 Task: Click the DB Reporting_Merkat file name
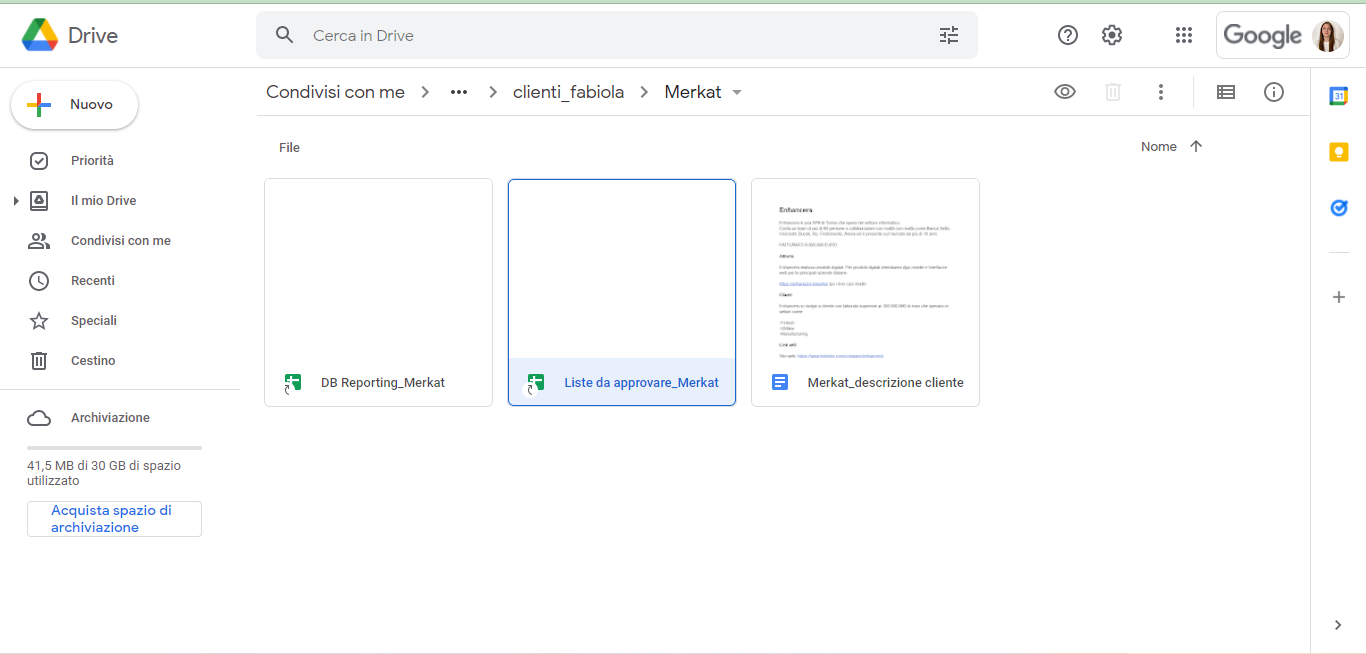click(x=383, y=383)
